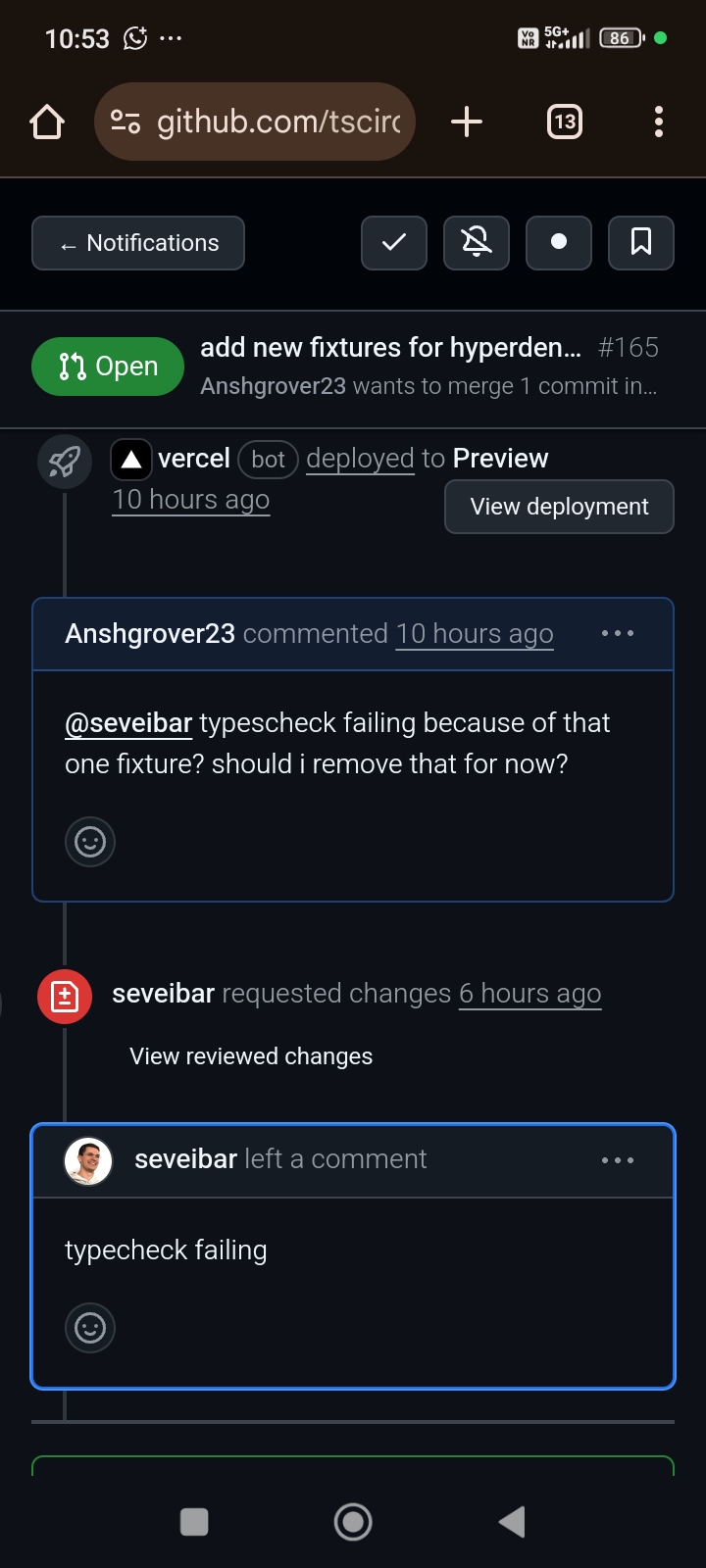Unsubscribe using the crossed bell icon
This screenshot has width=706, height=1568.
477,243
